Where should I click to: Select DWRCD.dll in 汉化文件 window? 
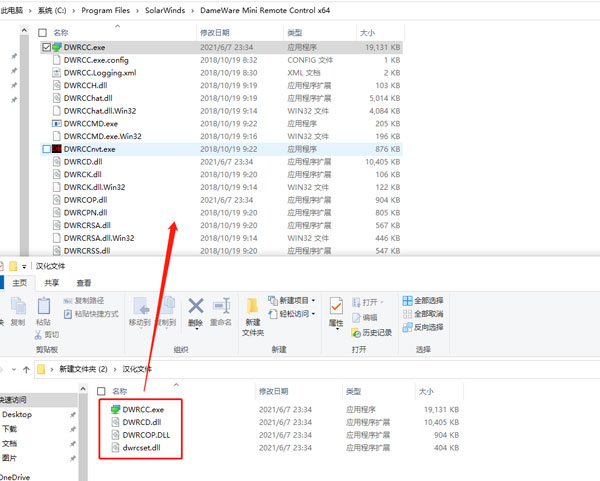(142, 422)
